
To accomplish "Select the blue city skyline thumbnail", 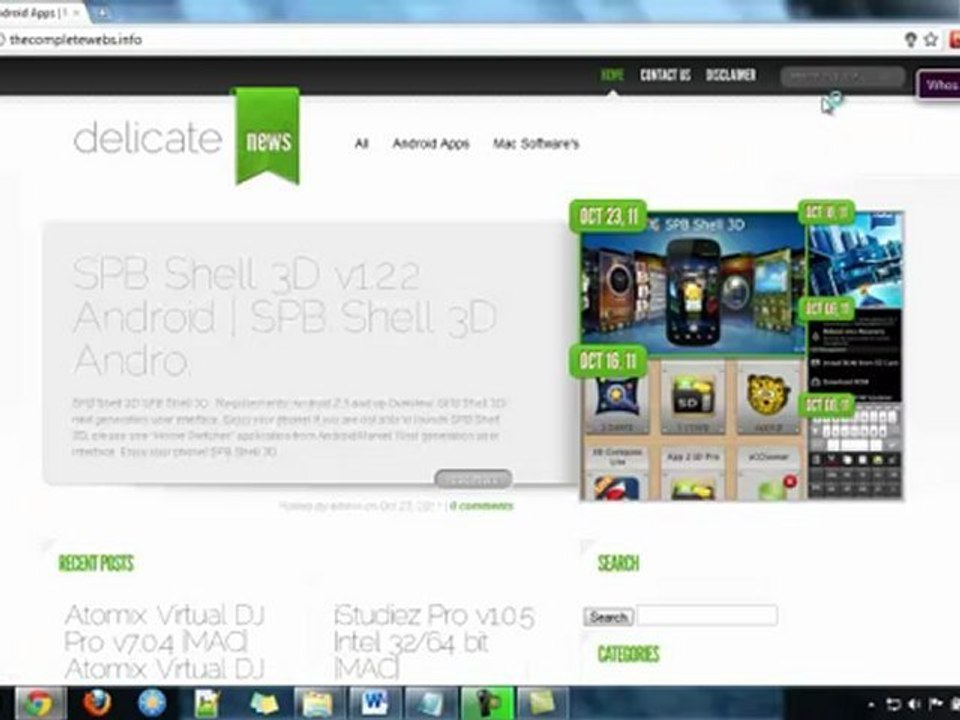I will 855,261.
